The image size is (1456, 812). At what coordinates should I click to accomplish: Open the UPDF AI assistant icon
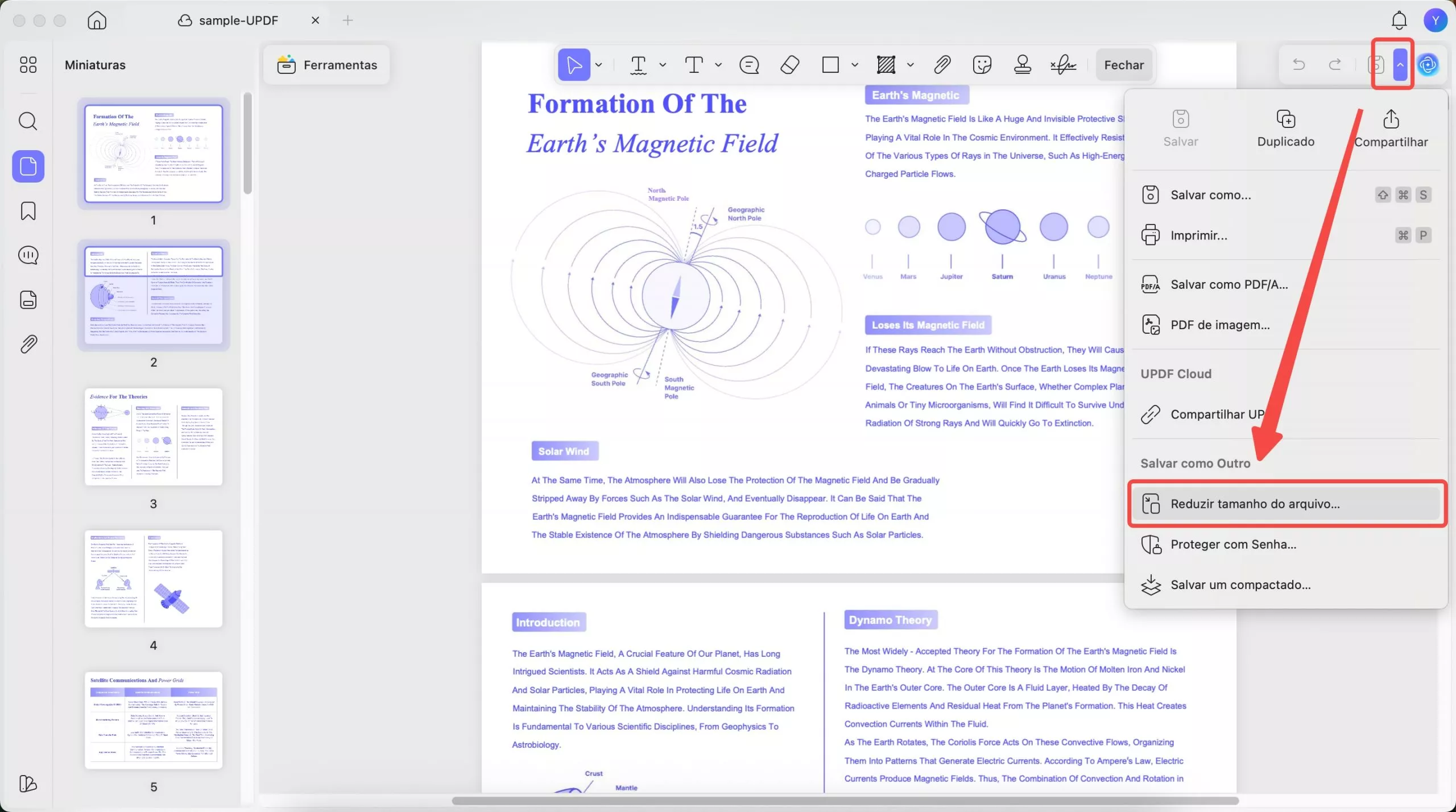tap(1428, 65)
